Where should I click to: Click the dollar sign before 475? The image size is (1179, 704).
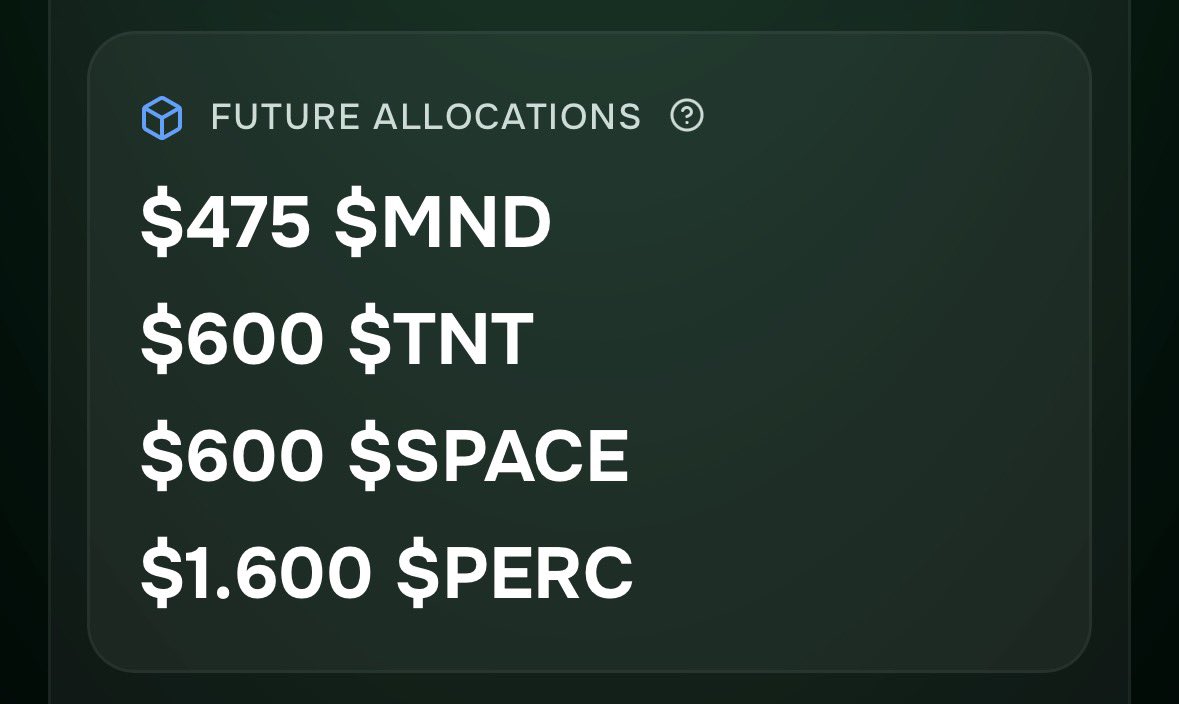[160, 225]
